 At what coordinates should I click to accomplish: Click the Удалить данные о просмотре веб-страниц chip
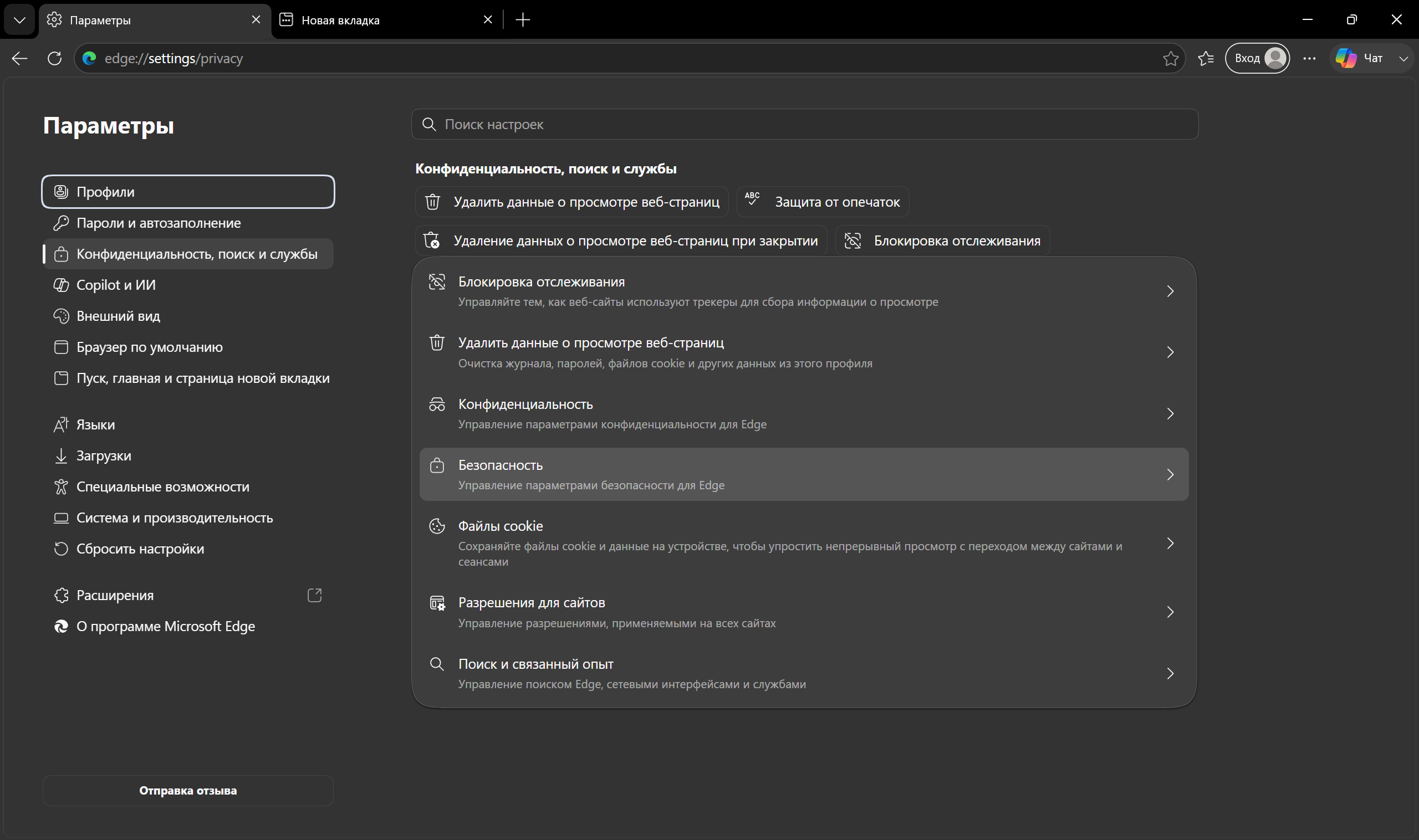click(572, 202)
